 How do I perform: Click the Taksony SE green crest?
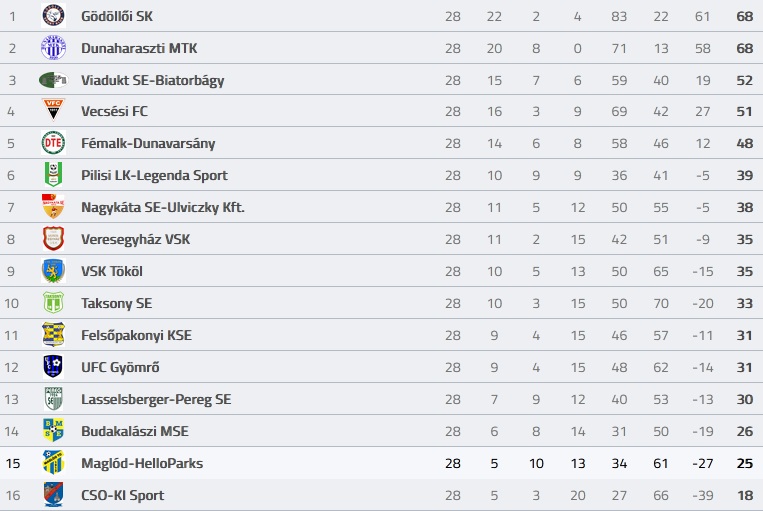[53, 303]
